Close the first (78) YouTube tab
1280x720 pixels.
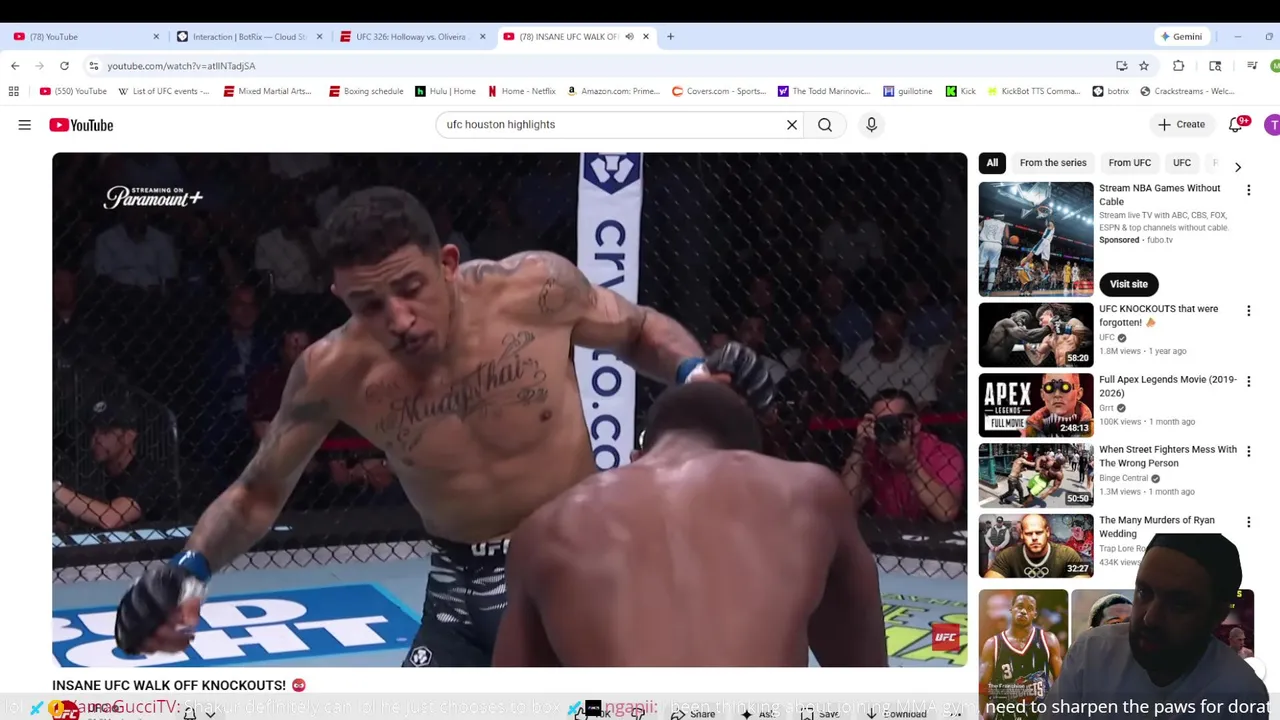[x=156, y=37]
